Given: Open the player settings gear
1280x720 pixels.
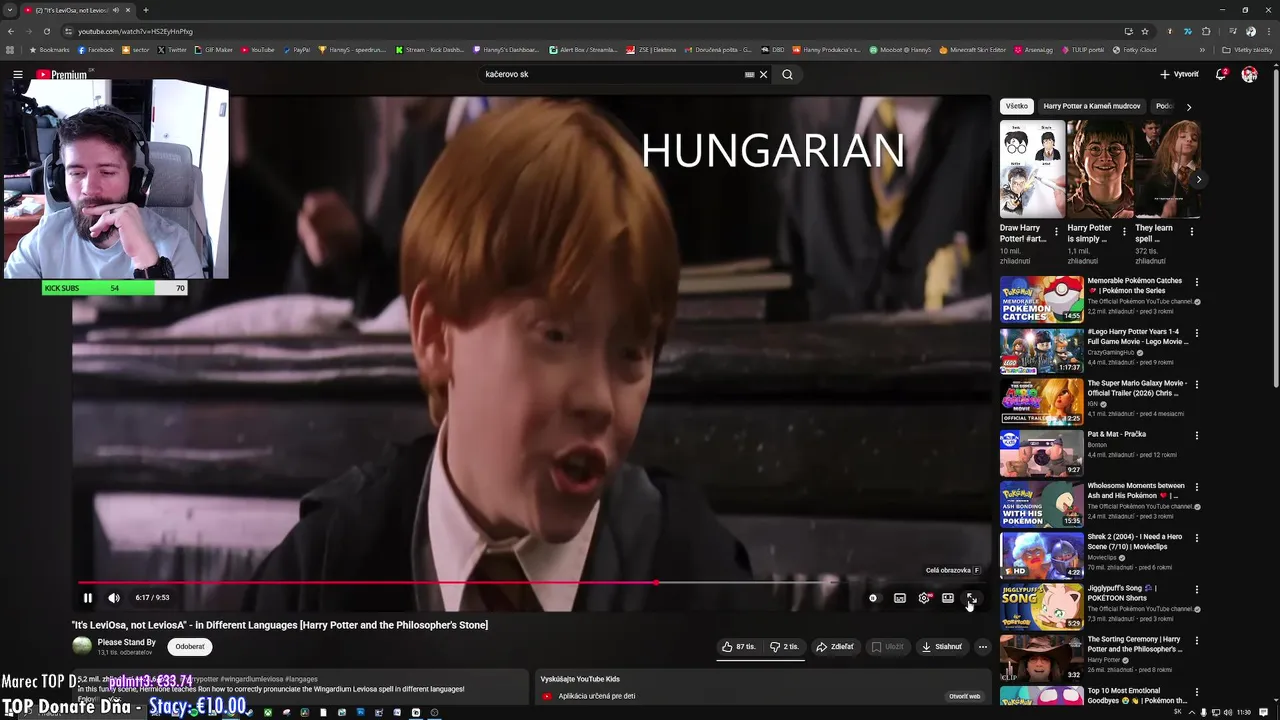Looking at the screenshot, I should click(x=924, y=598).
